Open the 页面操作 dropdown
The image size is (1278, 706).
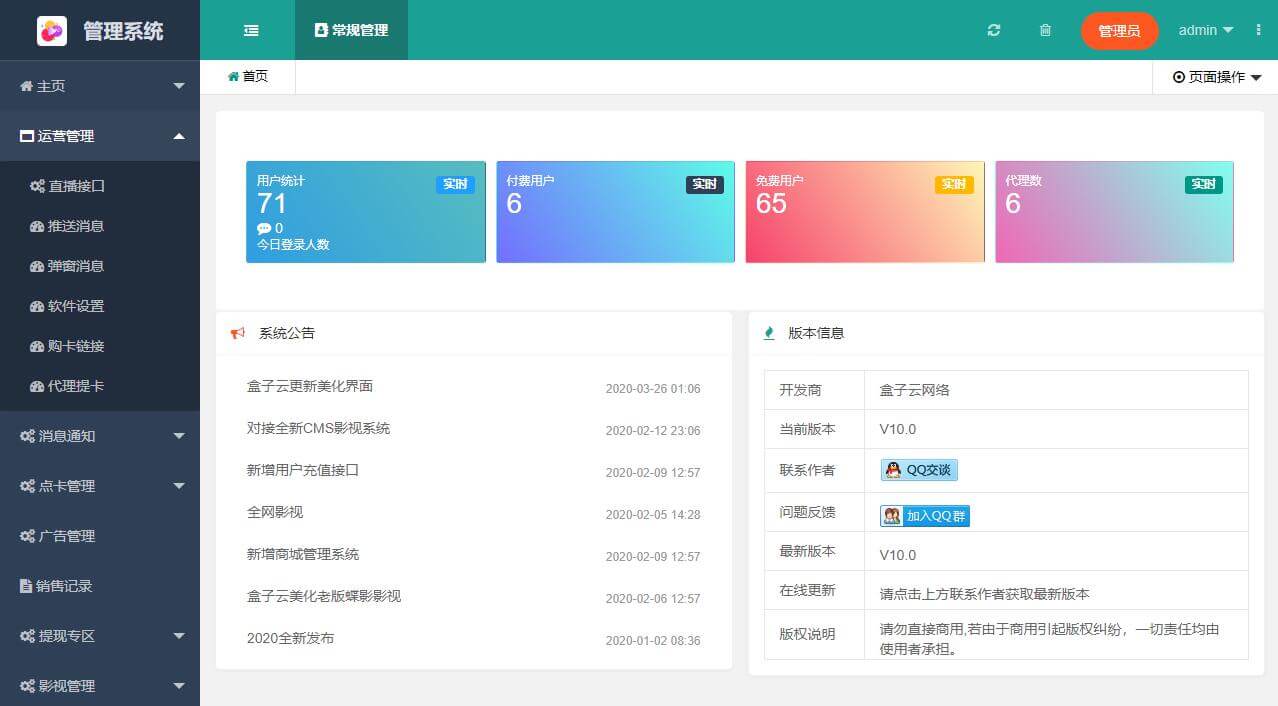click(1216, 77)
